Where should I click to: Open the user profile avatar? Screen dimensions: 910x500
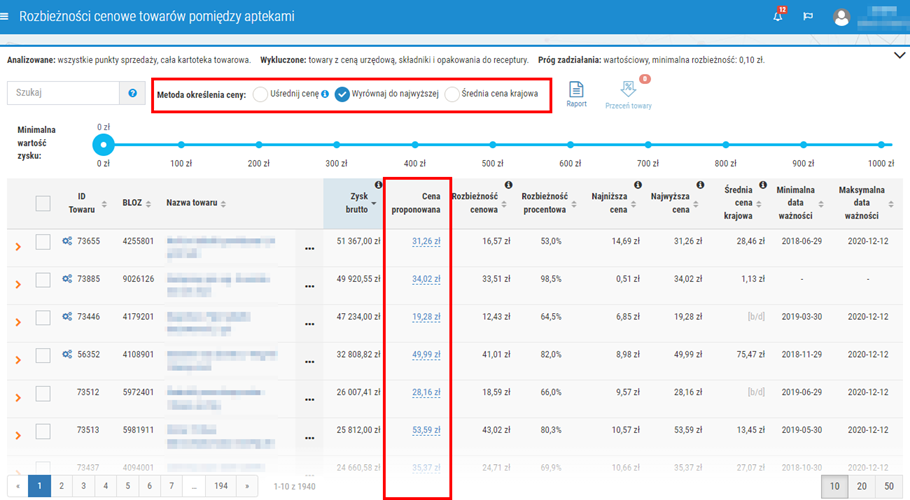click(842, 17)
